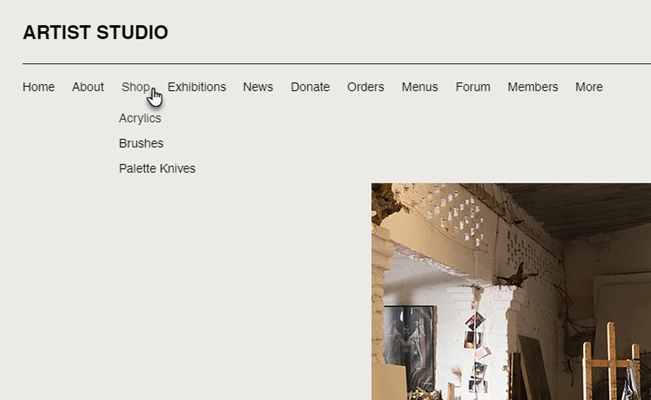Choose Brushes in the Shop submenu
The width and height of the screenshot is (651, 400).
point(141,143)
